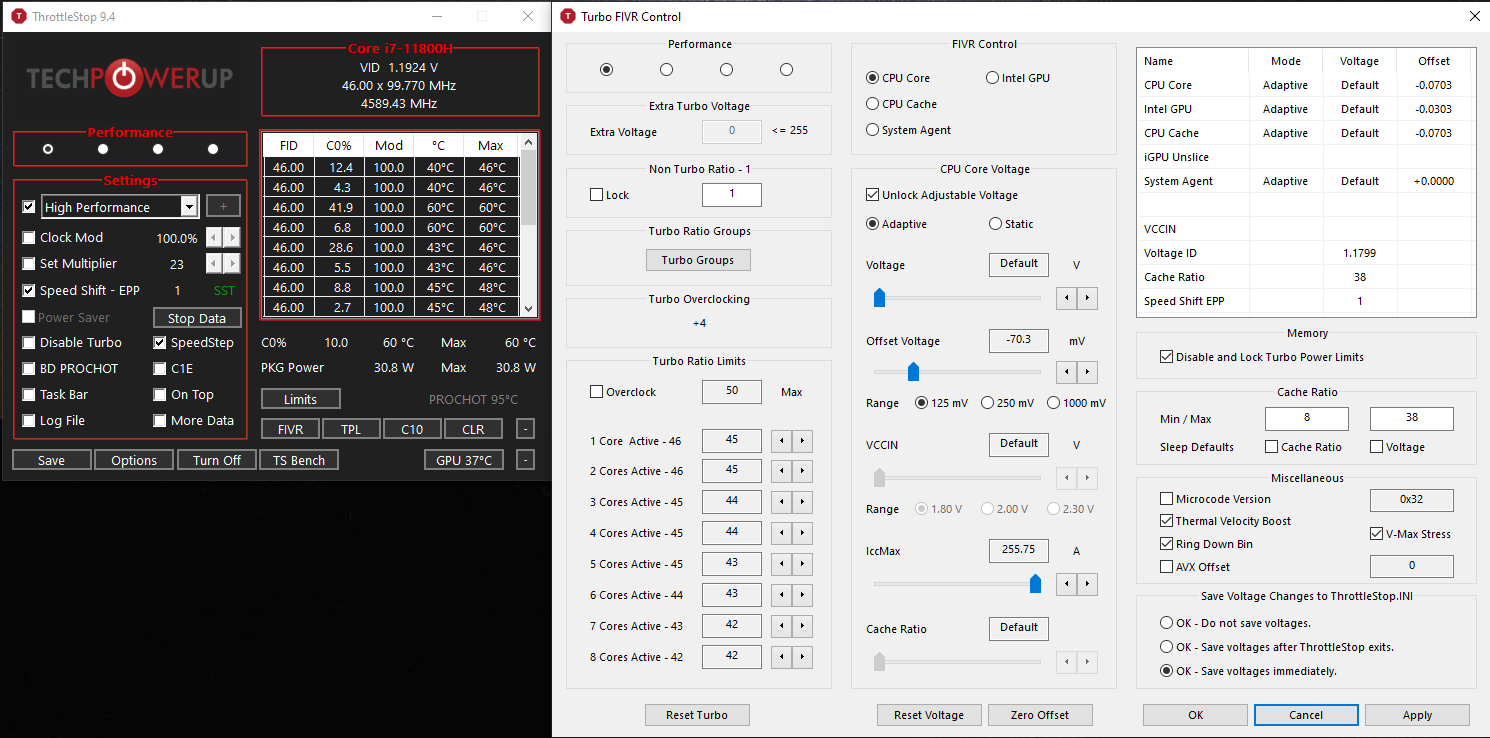Enable BD PROCHOT
The width and height of the screenshot is (1490, 738).
tap(29, 369)
